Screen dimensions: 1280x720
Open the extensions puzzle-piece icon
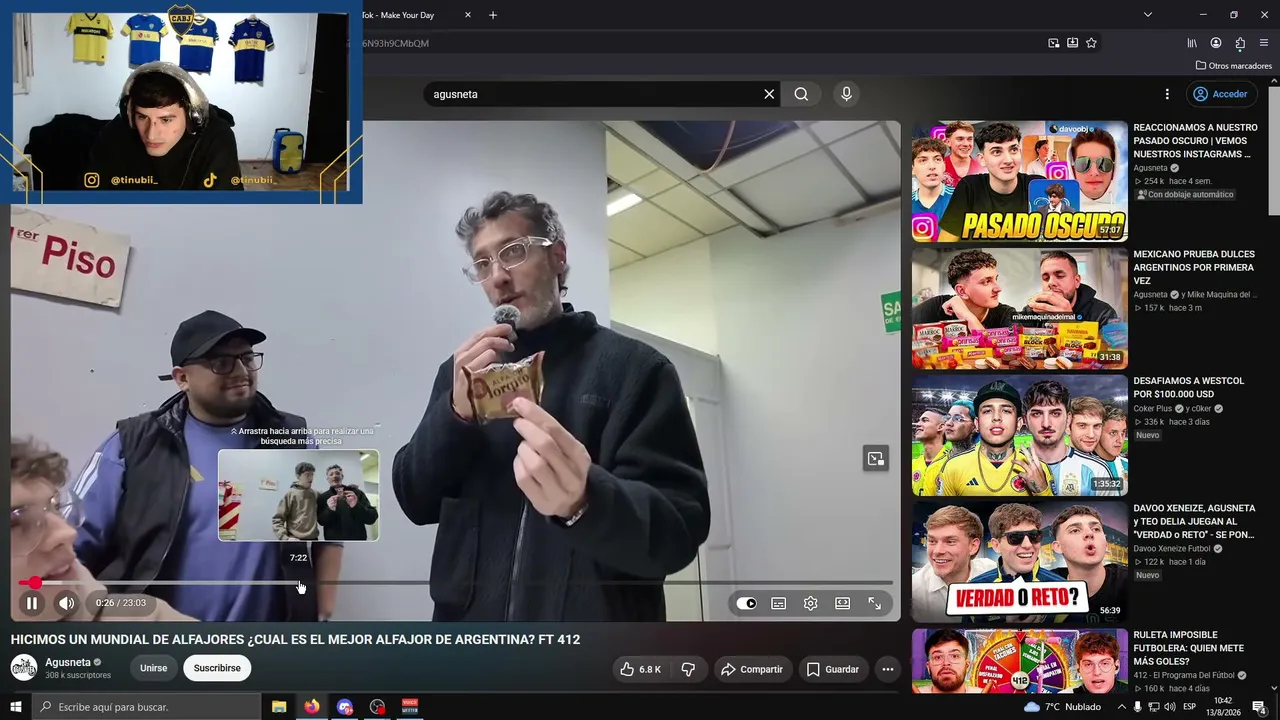coord(1240,43)
